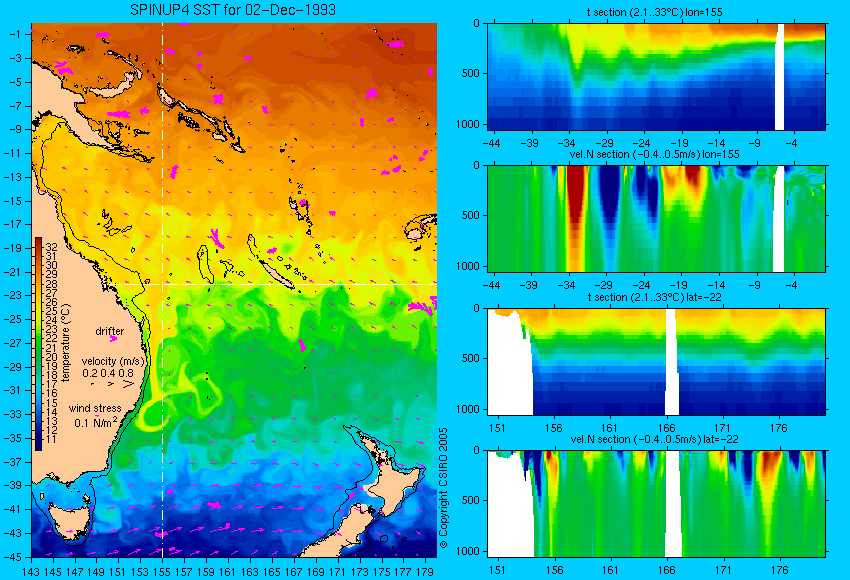Click the vertical temperature (°C) colorbar label
Viewport: 850px width, 580px height.
tap(66, 343)
